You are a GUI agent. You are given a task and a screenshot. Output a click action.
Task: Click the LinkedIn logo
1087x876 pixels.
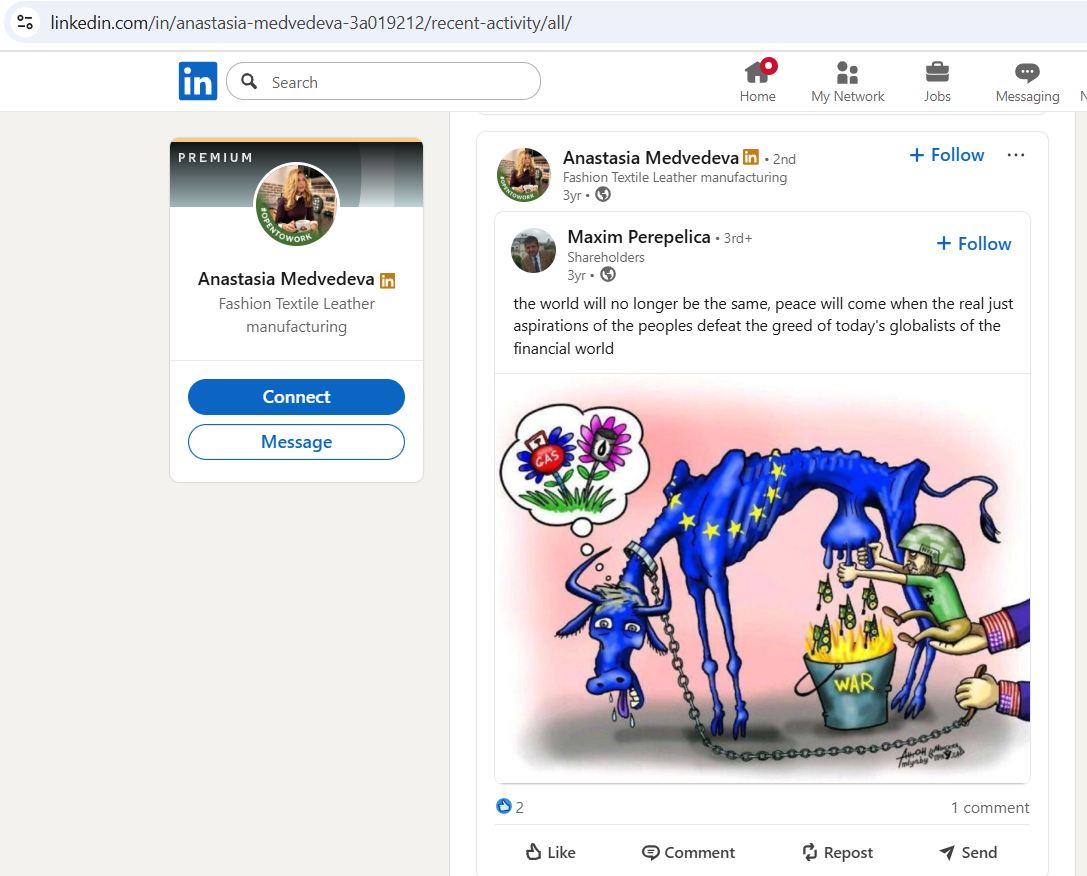coord(197,81)
